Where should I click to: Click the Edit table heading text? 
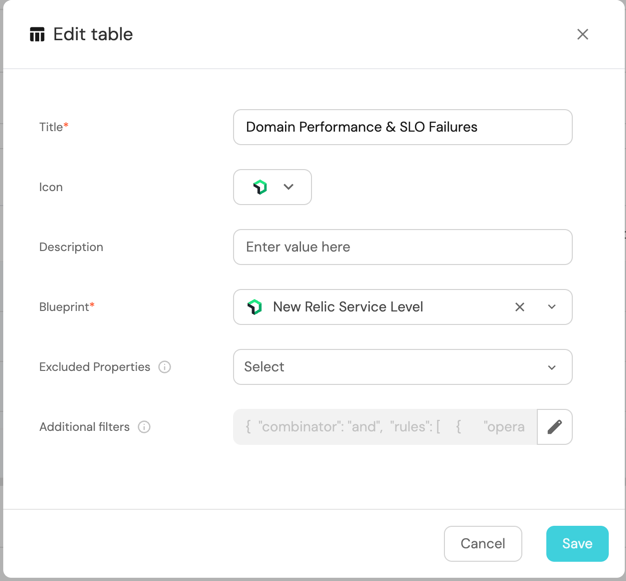click(93, 34)
